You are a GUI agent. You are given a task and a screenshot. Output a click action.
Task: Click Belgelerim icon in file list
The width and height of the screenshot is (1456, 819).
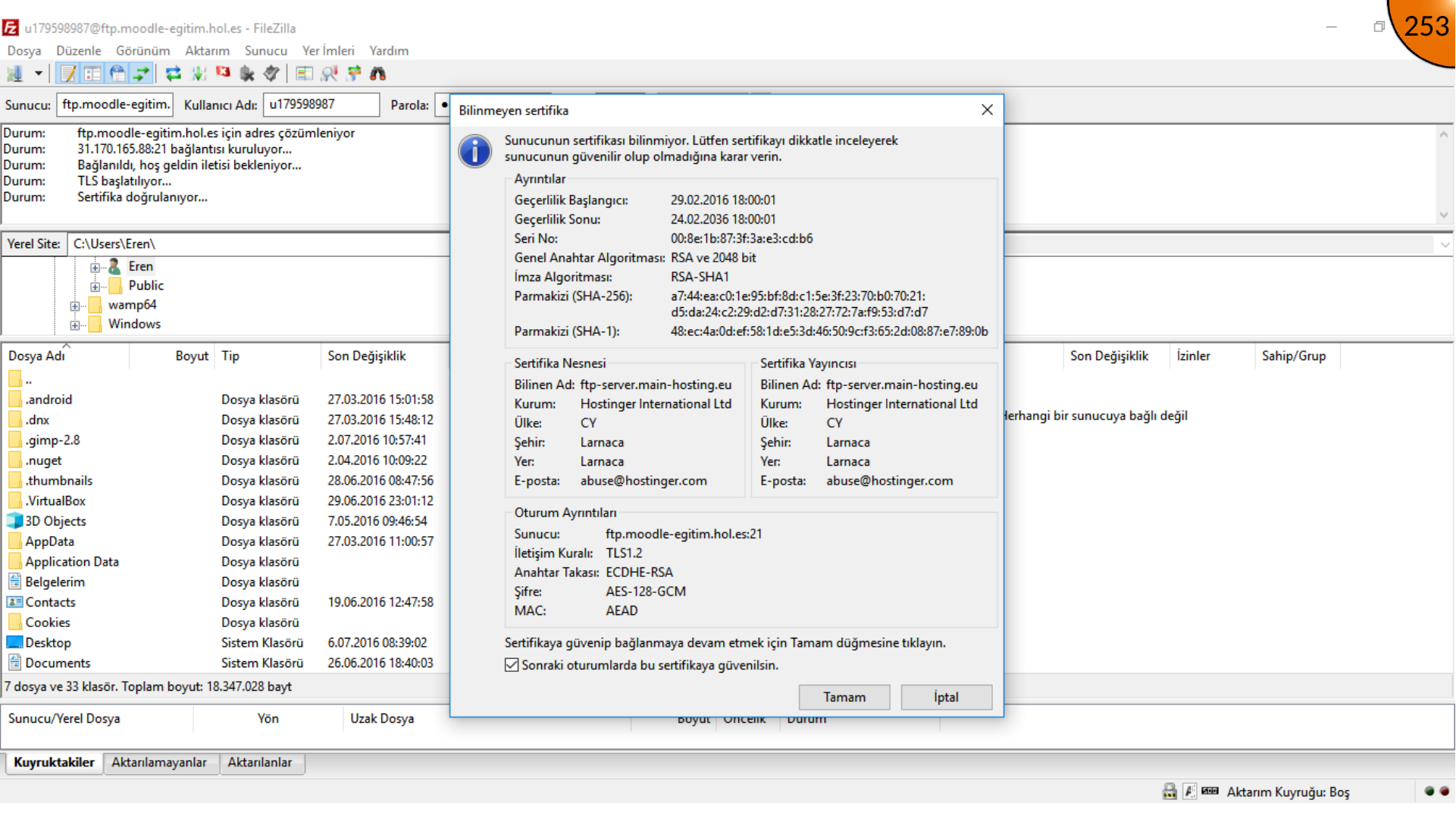(14, 582)
